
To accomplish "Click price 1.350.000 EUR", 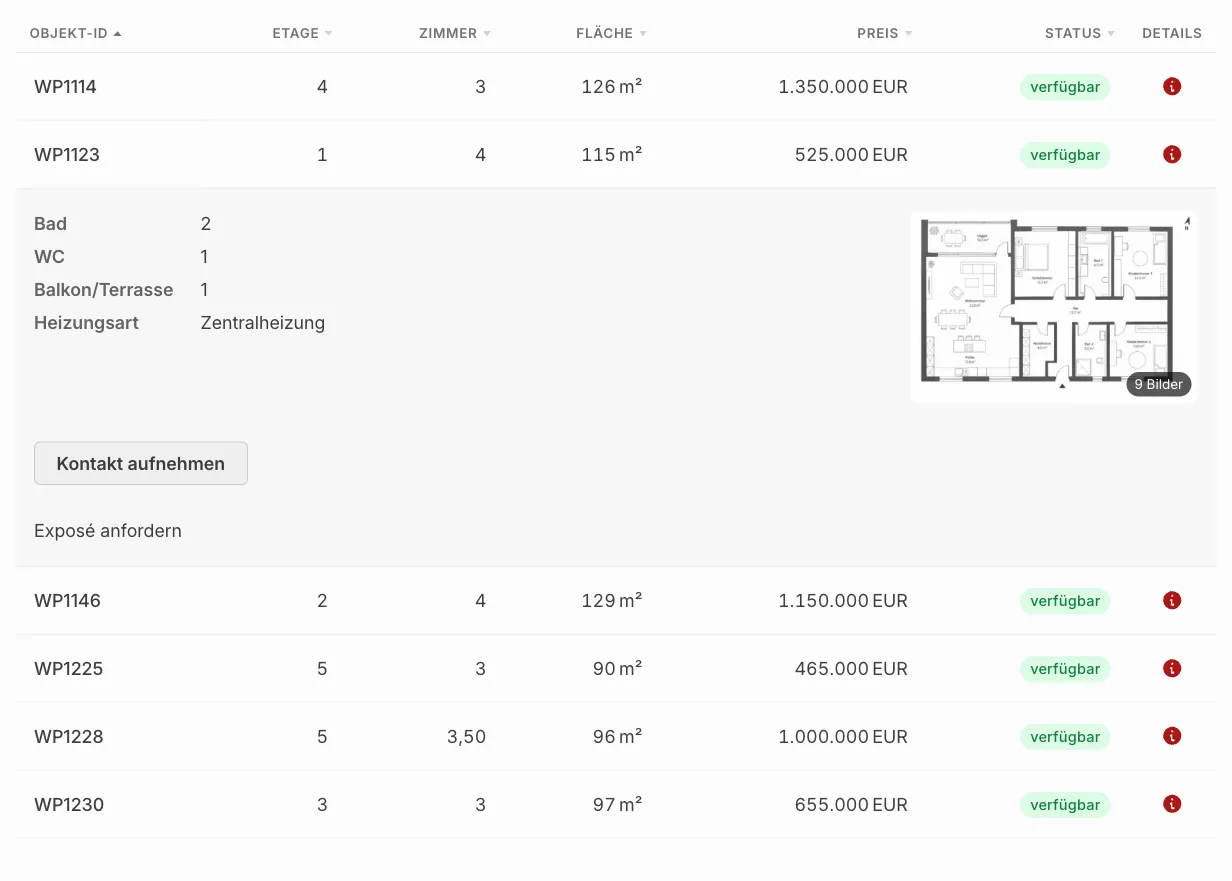I will point(843,87).
